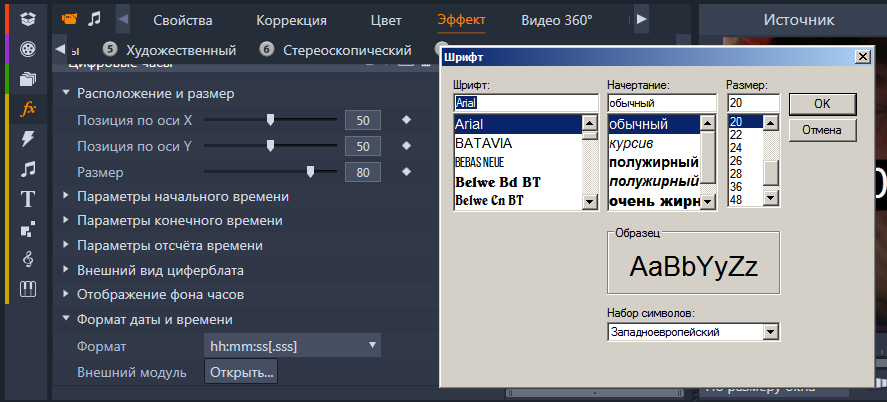The width and height of the screenshot is (887, 402).
Task: Open titles with the T icon
Action: click(x=28, y=199)
